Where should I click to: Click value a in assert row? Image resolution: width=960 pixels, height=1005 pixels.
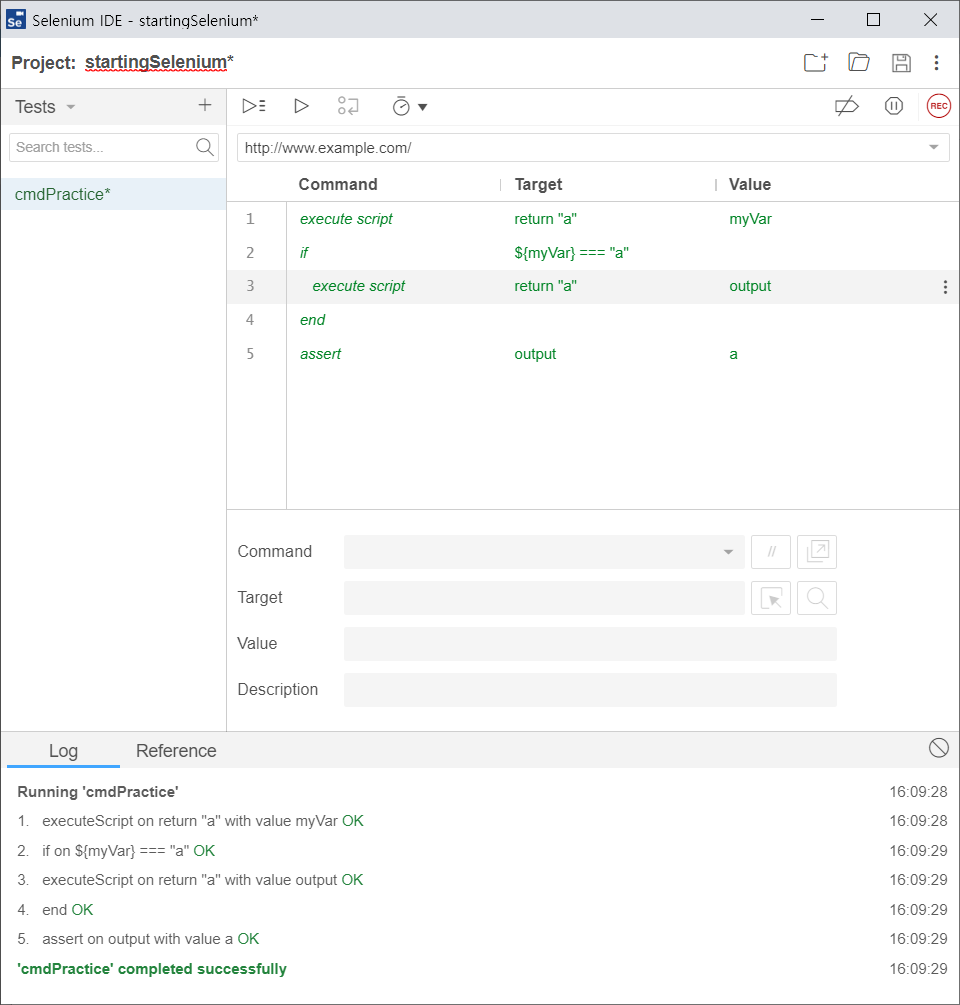point(733,354)
